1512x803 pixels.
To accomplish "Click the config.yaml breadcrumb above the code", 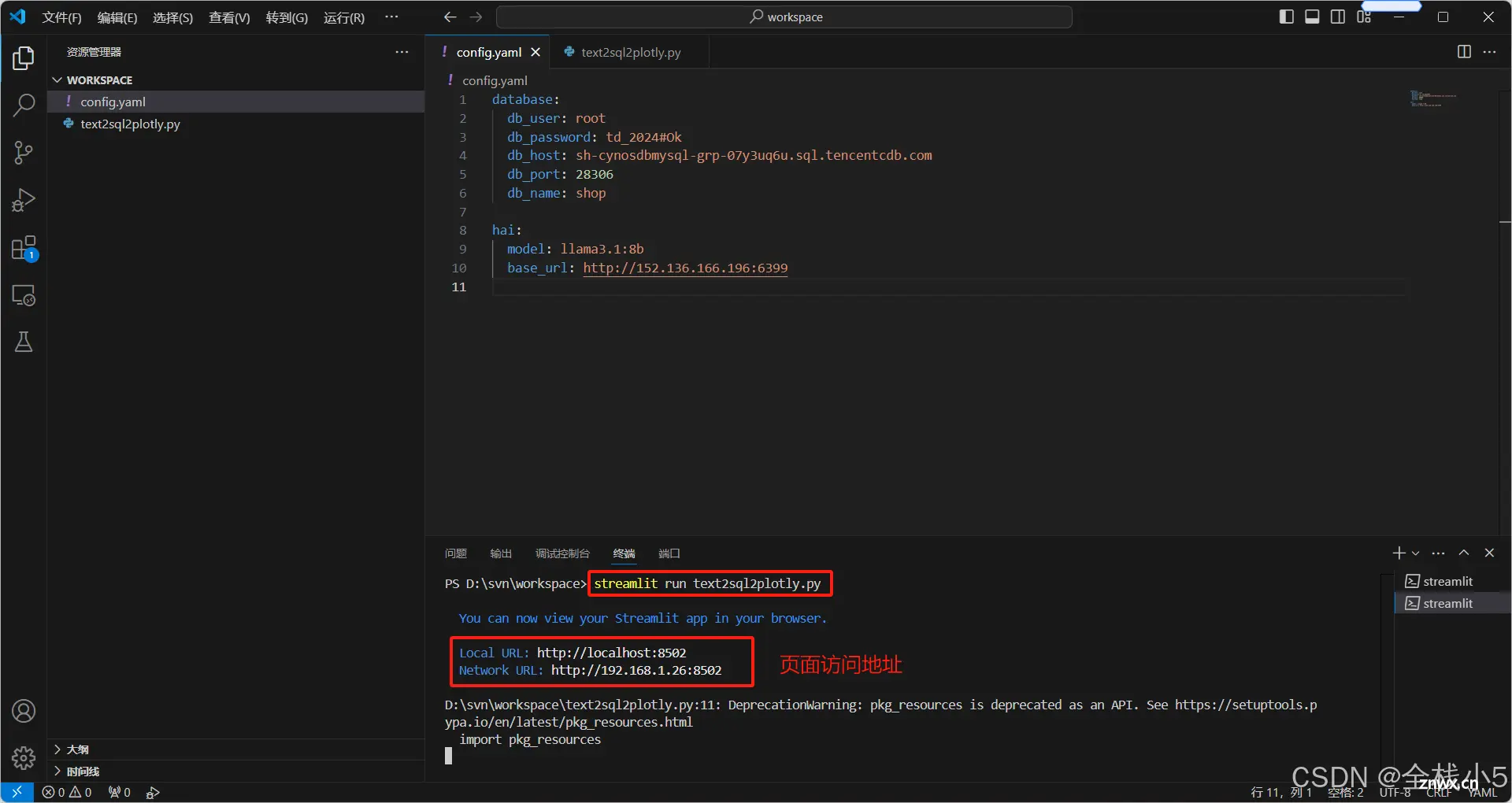I will point(495,80).
